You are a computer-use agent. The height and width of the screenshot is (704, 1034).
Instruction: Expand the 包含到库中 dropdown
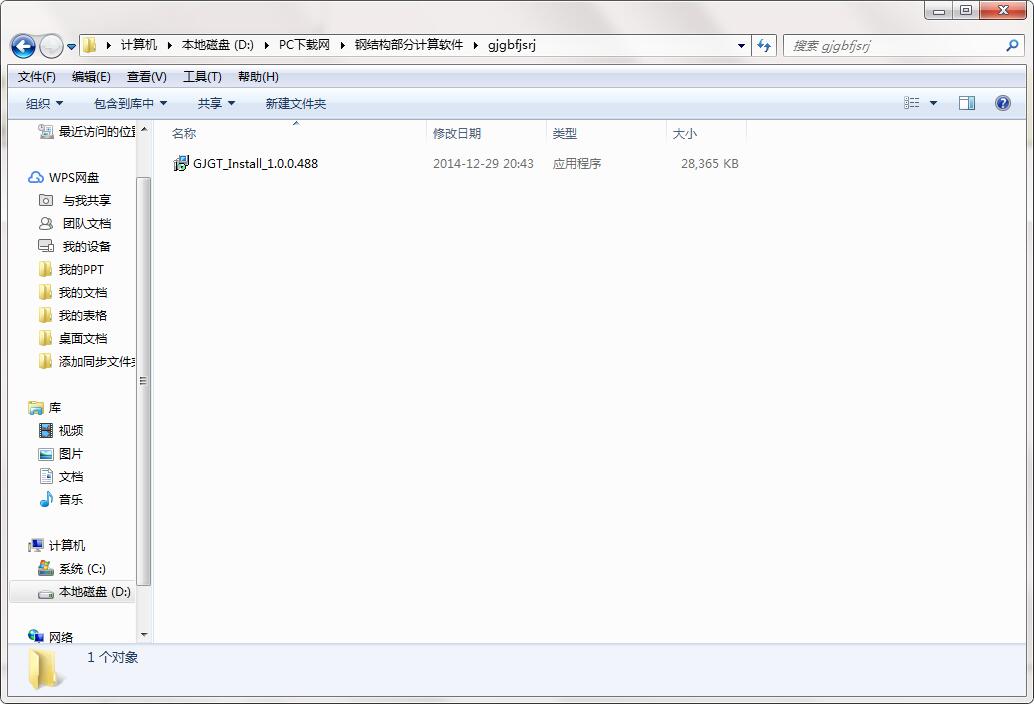tap(129, 103)
